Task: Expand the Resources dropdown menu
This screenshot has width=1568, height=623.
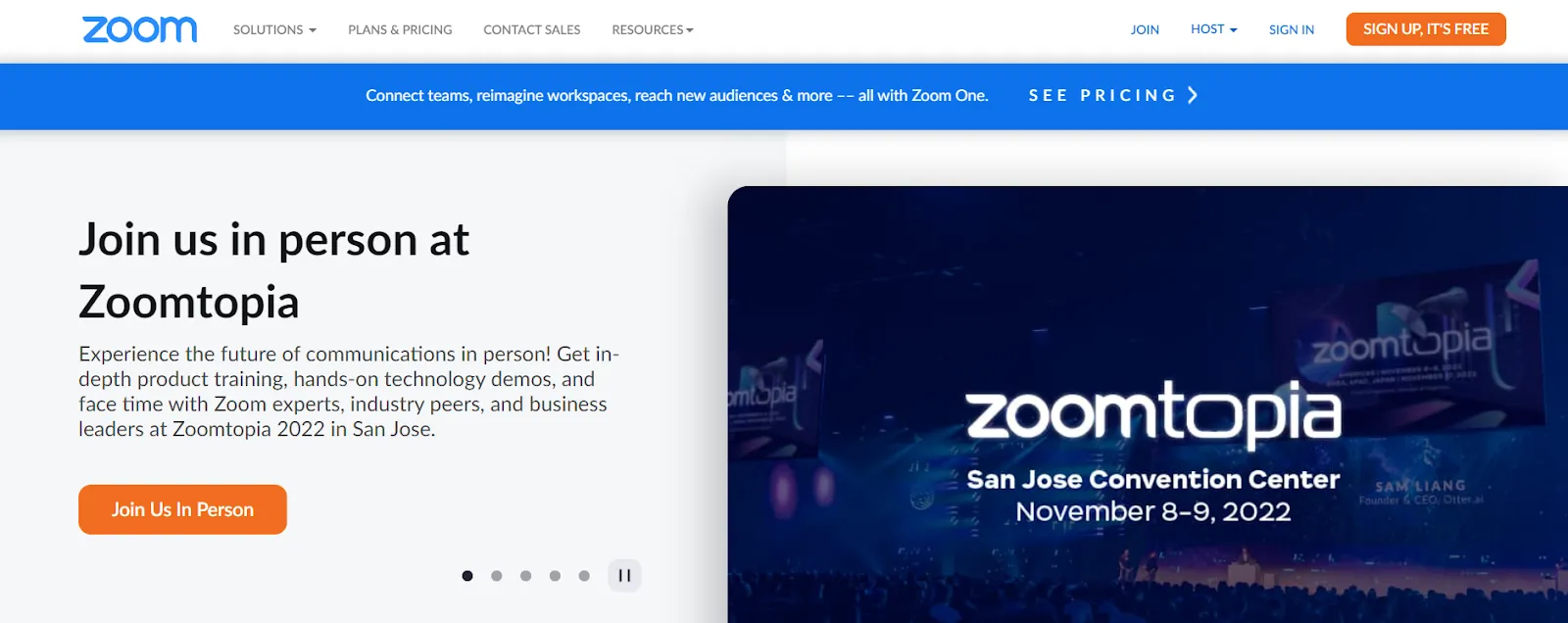Action: point(653,29)
